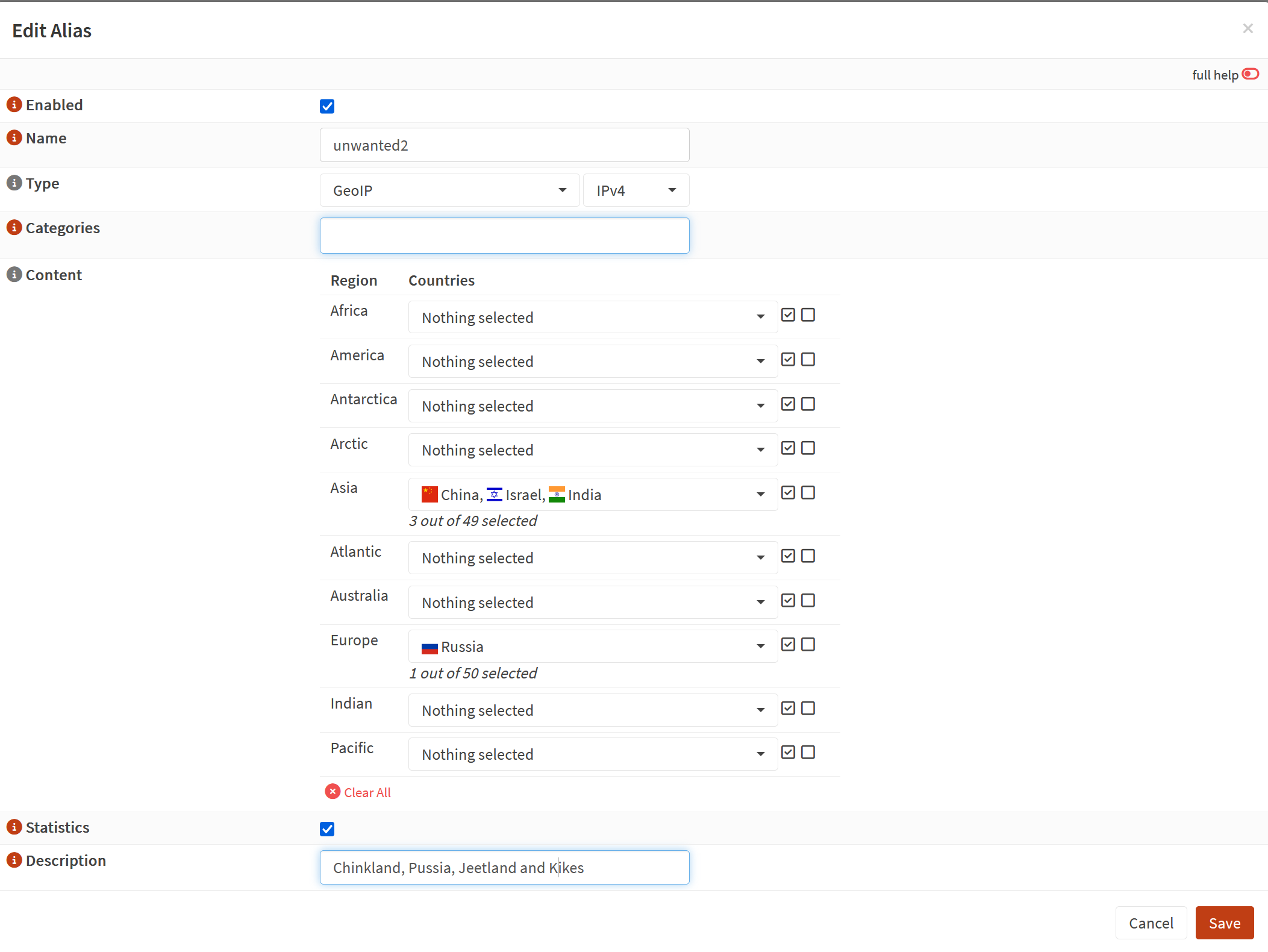This screenshot has width=1268, height=952.
Task: Deselect all countries in Indian row
Action: coord(808,709)
